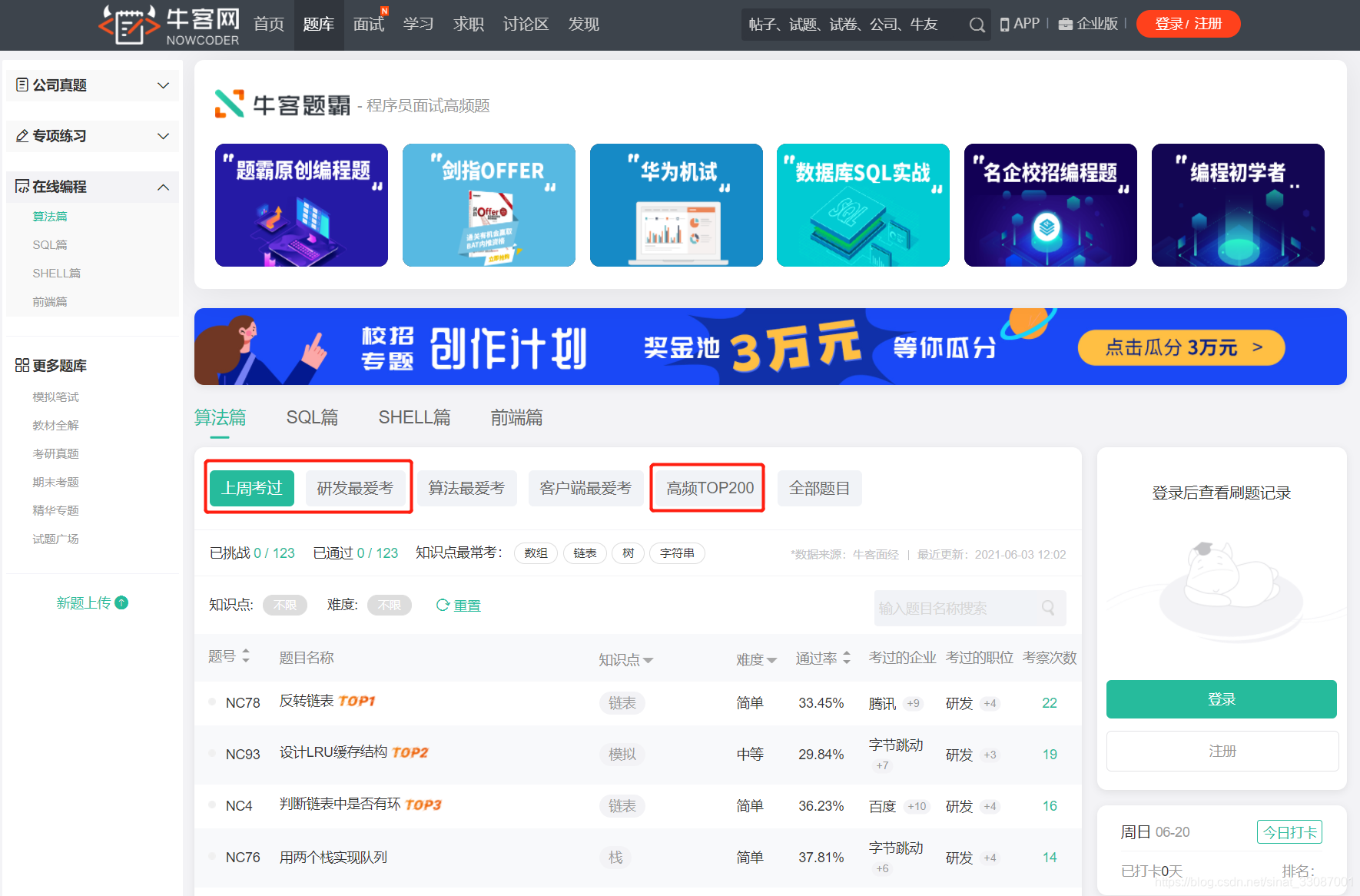Select the 字符串 knowledge tag
The width and height of the screenshot is (1360, 896).
click(677, 553)
